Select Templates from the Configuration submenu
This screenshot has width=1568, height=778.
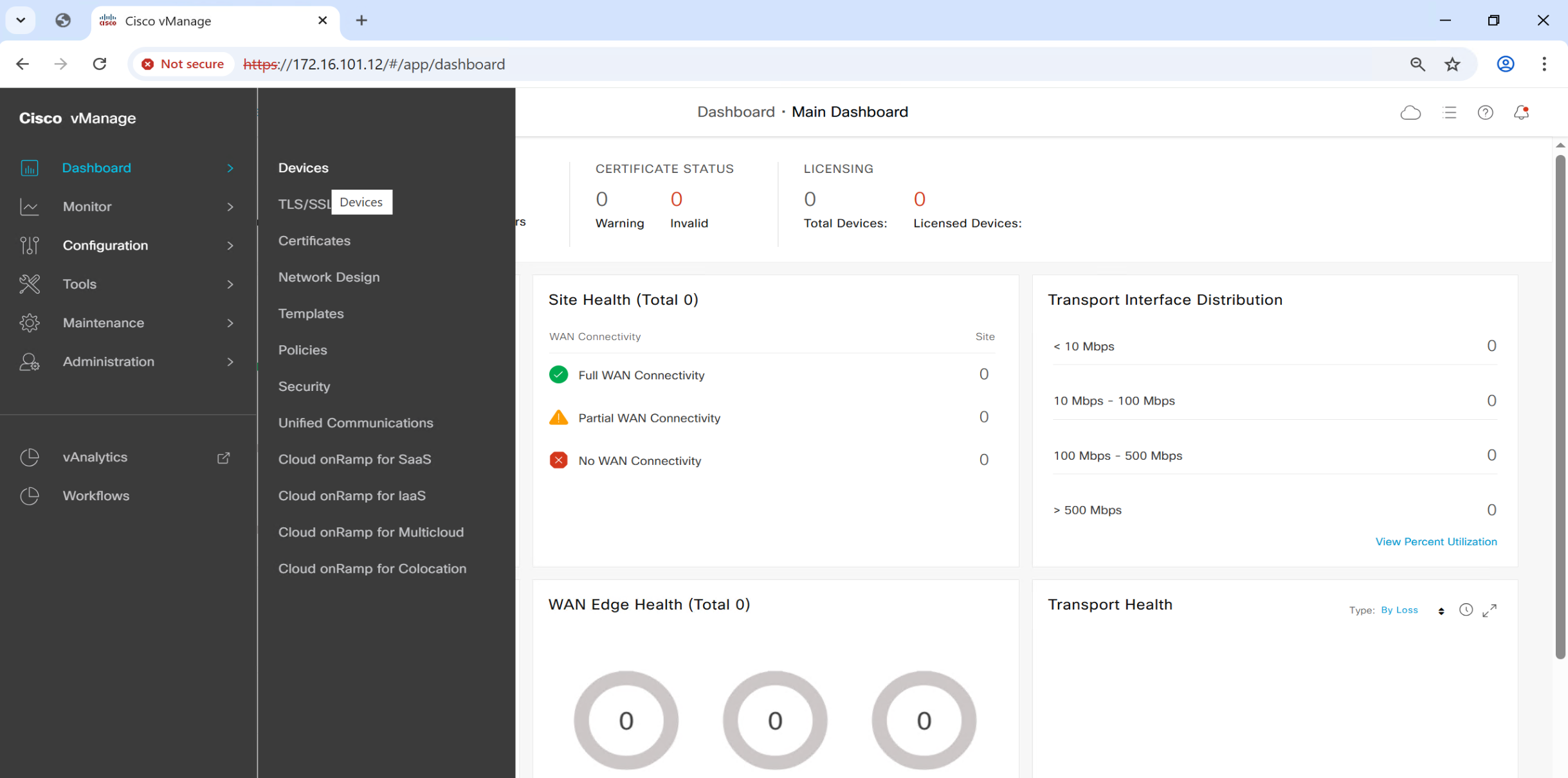pos(311,314)
